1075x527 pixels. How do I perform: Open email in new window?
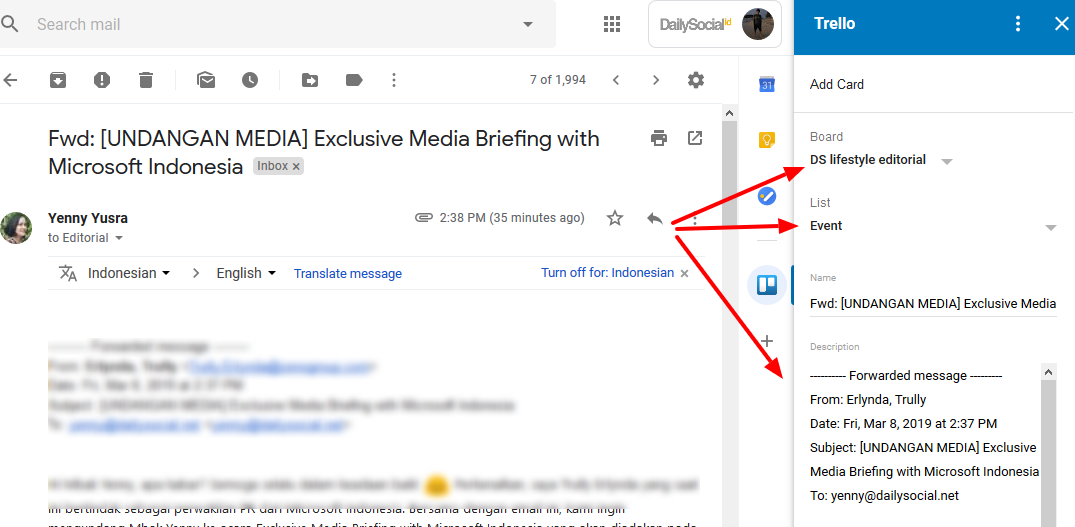pos(694,138)
